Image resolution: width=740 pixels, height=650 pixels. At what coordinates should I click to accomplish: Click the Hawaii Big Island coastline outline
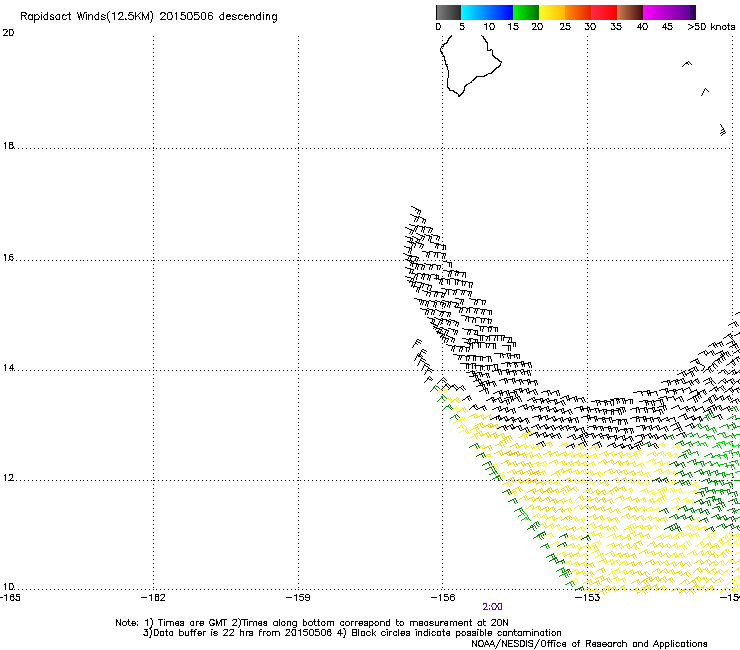click(x=471, y=66)
